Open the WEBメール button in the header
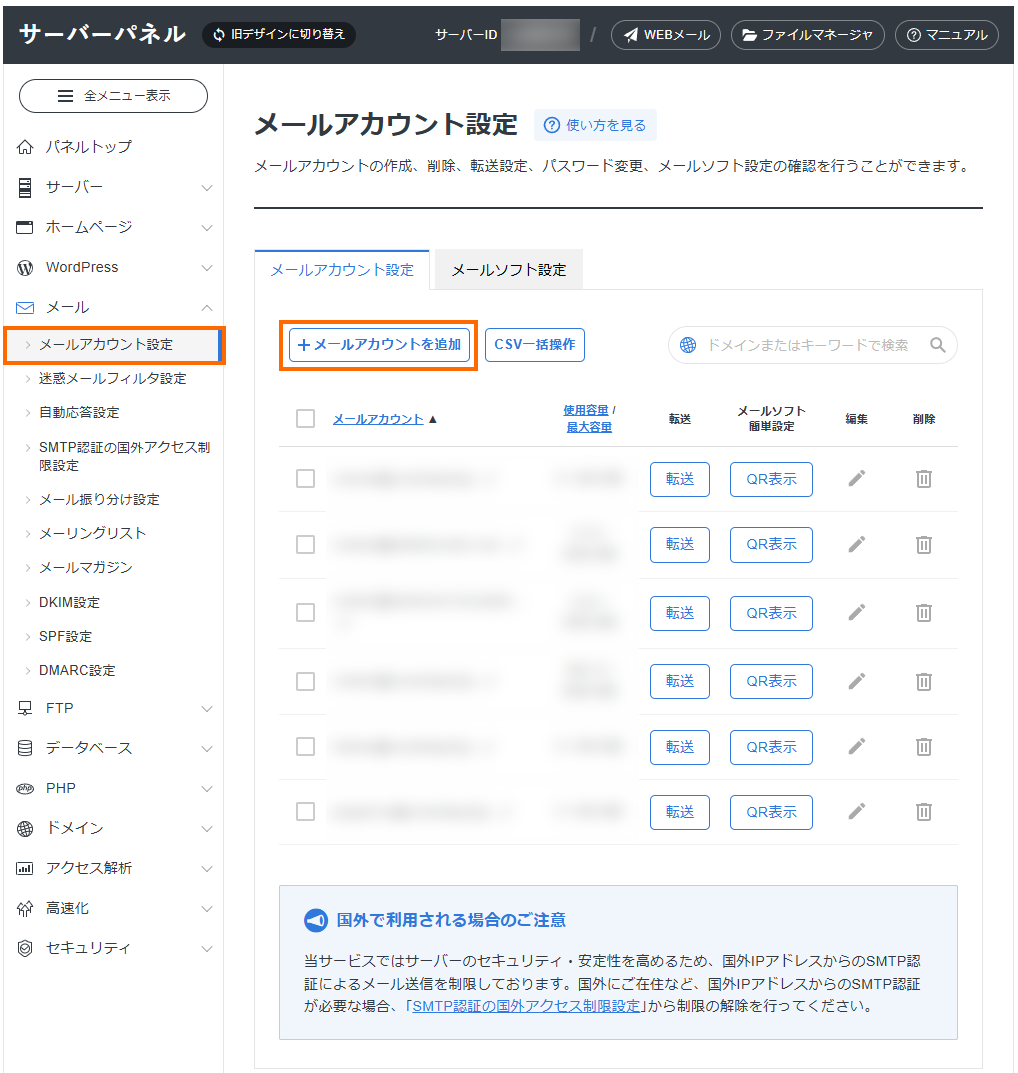The image size is (1018, 1073). 666,35
